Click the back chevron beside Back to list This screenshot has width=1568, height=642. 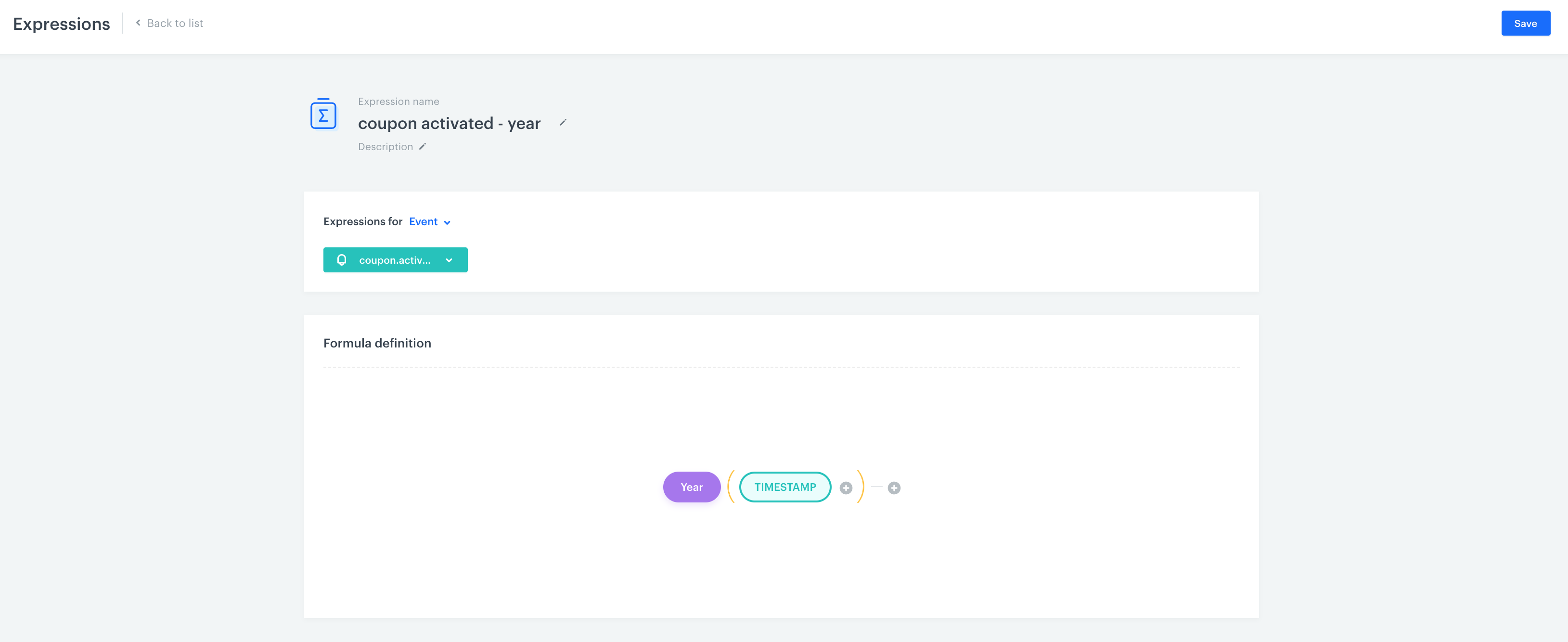pos(138,23)
